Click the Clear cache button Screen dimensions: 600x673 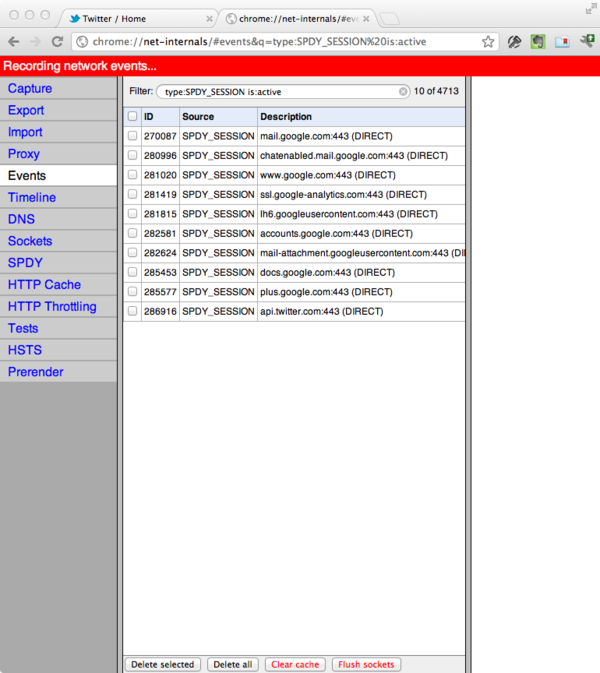tap(295, 664)
